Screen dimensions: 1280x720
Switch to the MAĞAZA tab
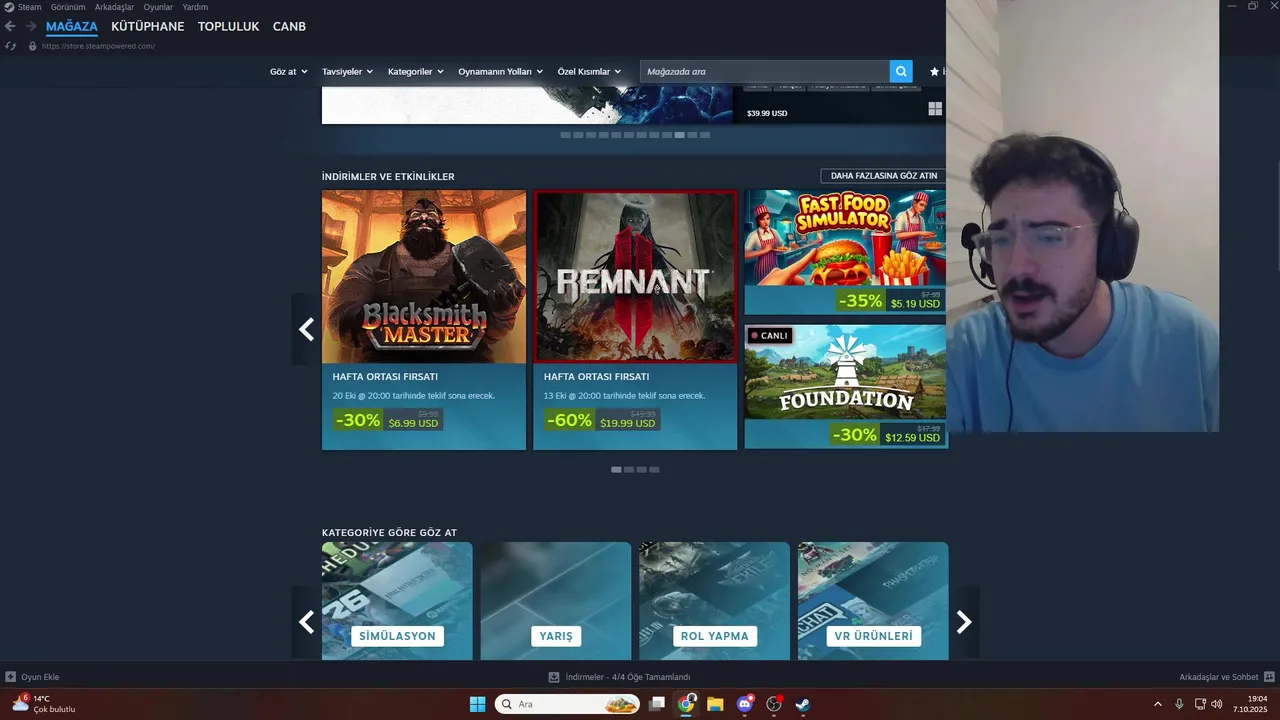coord(72,26)
